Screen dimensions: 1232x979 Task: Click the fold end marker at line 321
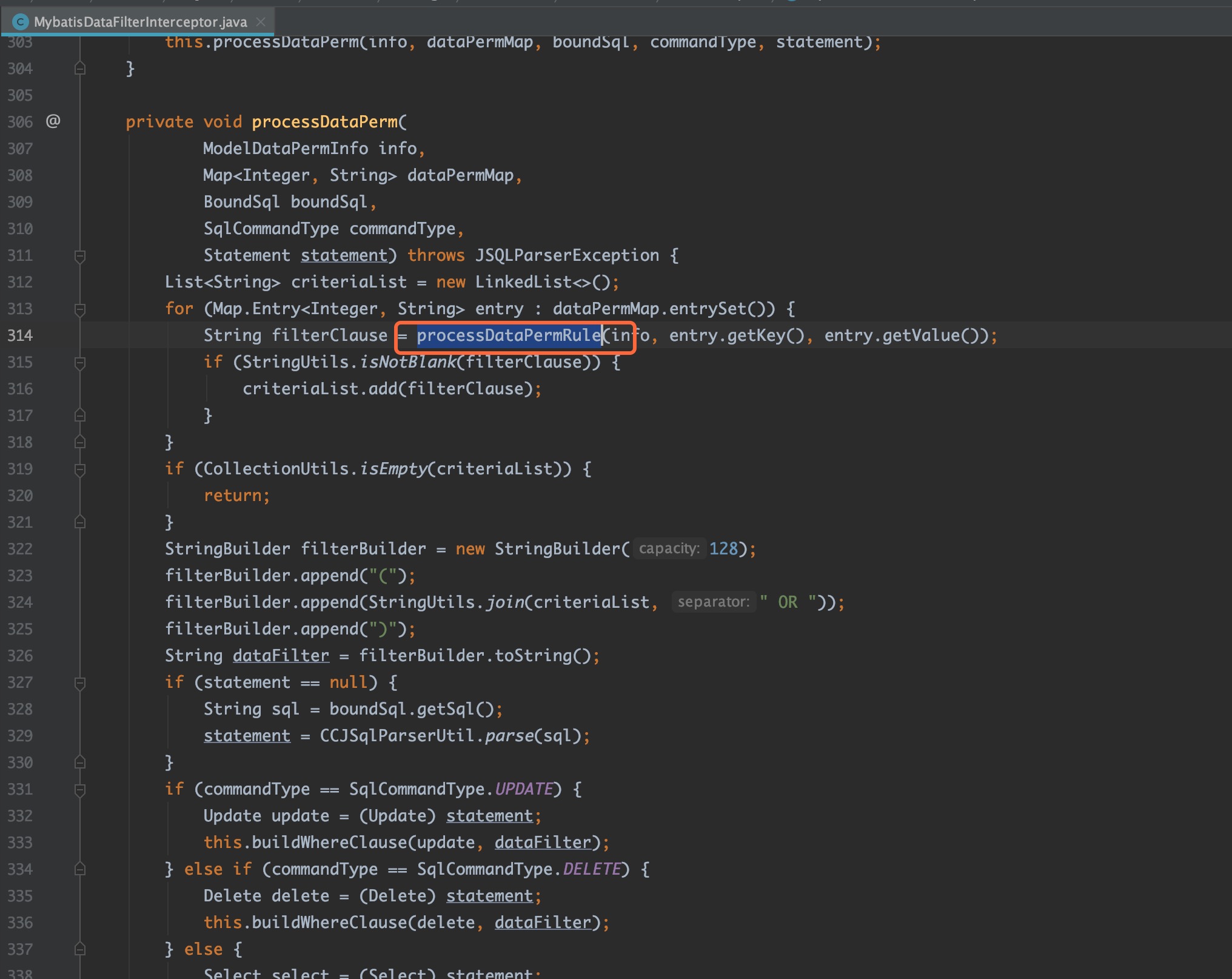[x=79, y=522]
